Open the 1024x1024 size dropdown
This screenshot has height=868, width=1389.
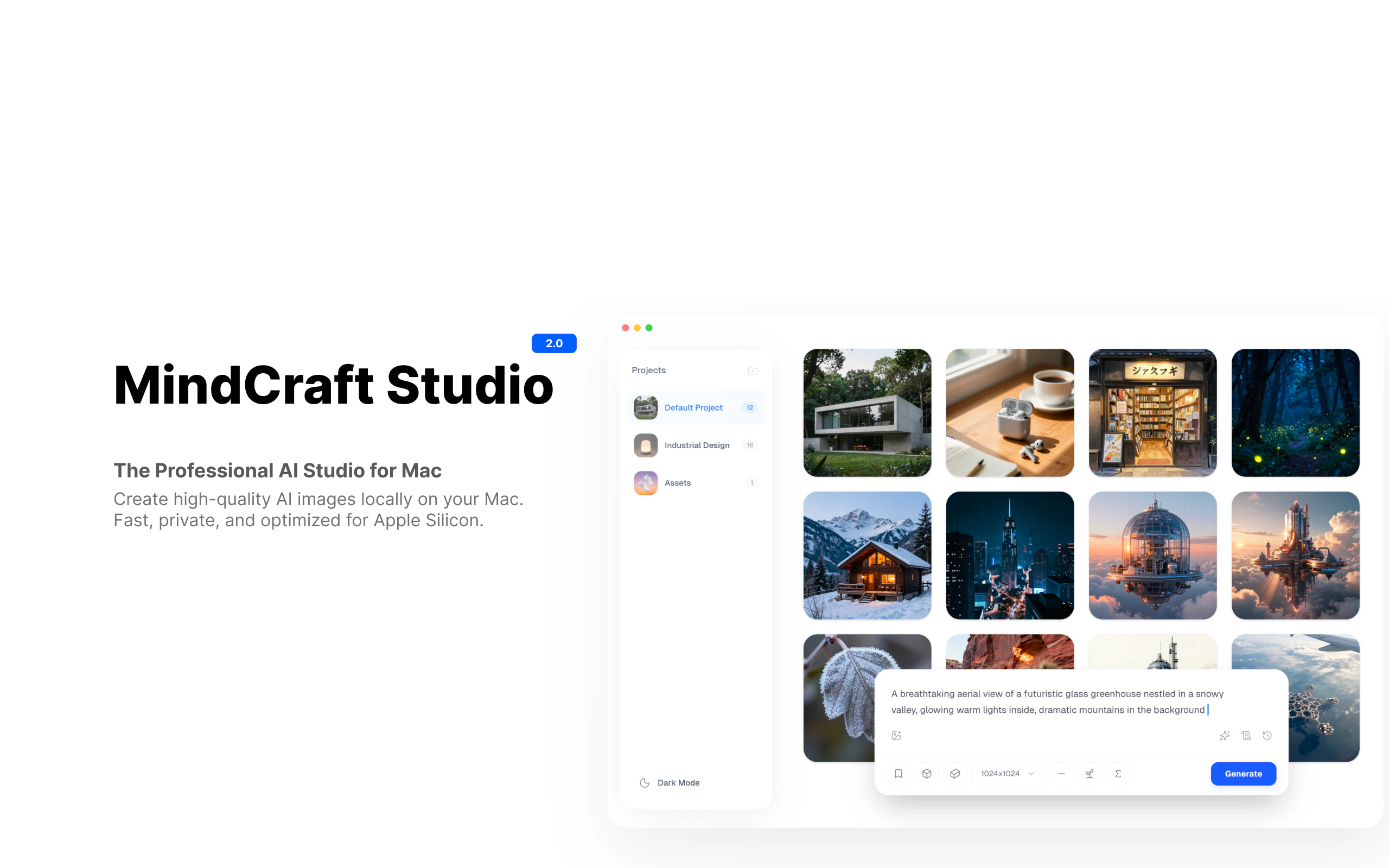tap(1006, 773)
